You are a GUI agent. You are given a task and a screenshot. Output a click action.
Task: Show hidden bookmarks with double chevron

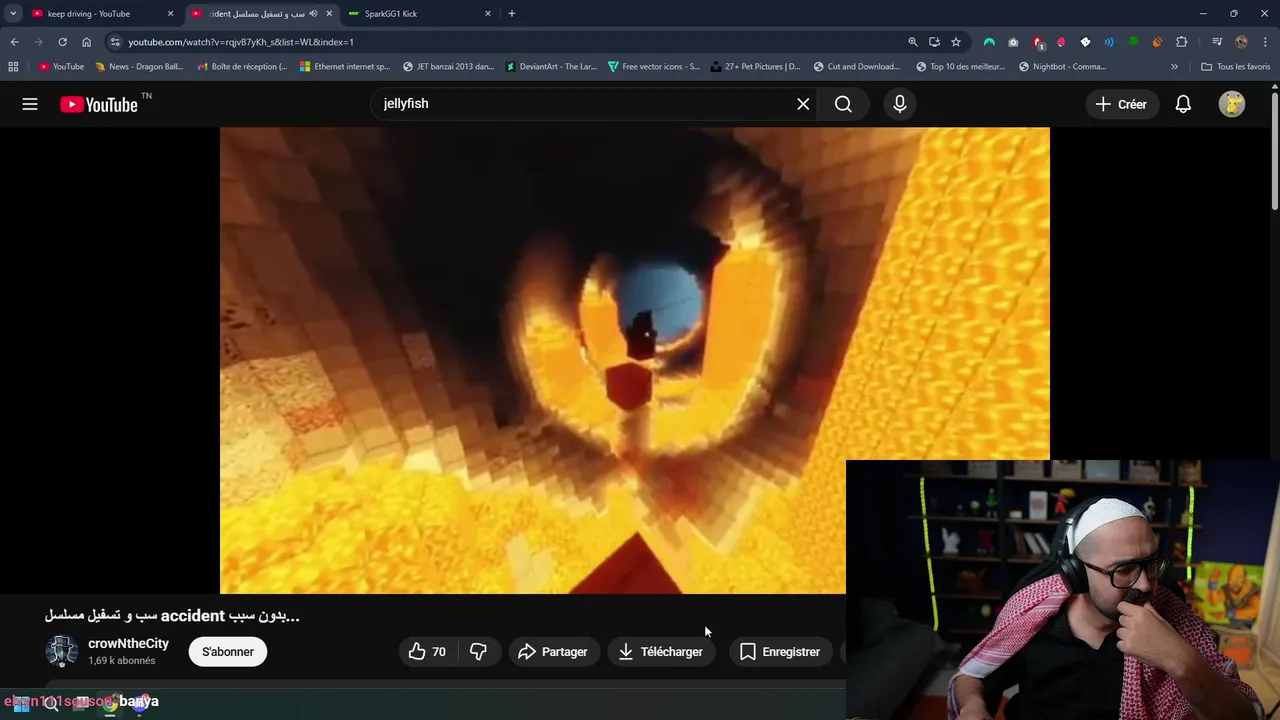pyautogui.click(x=1174, y=67)
